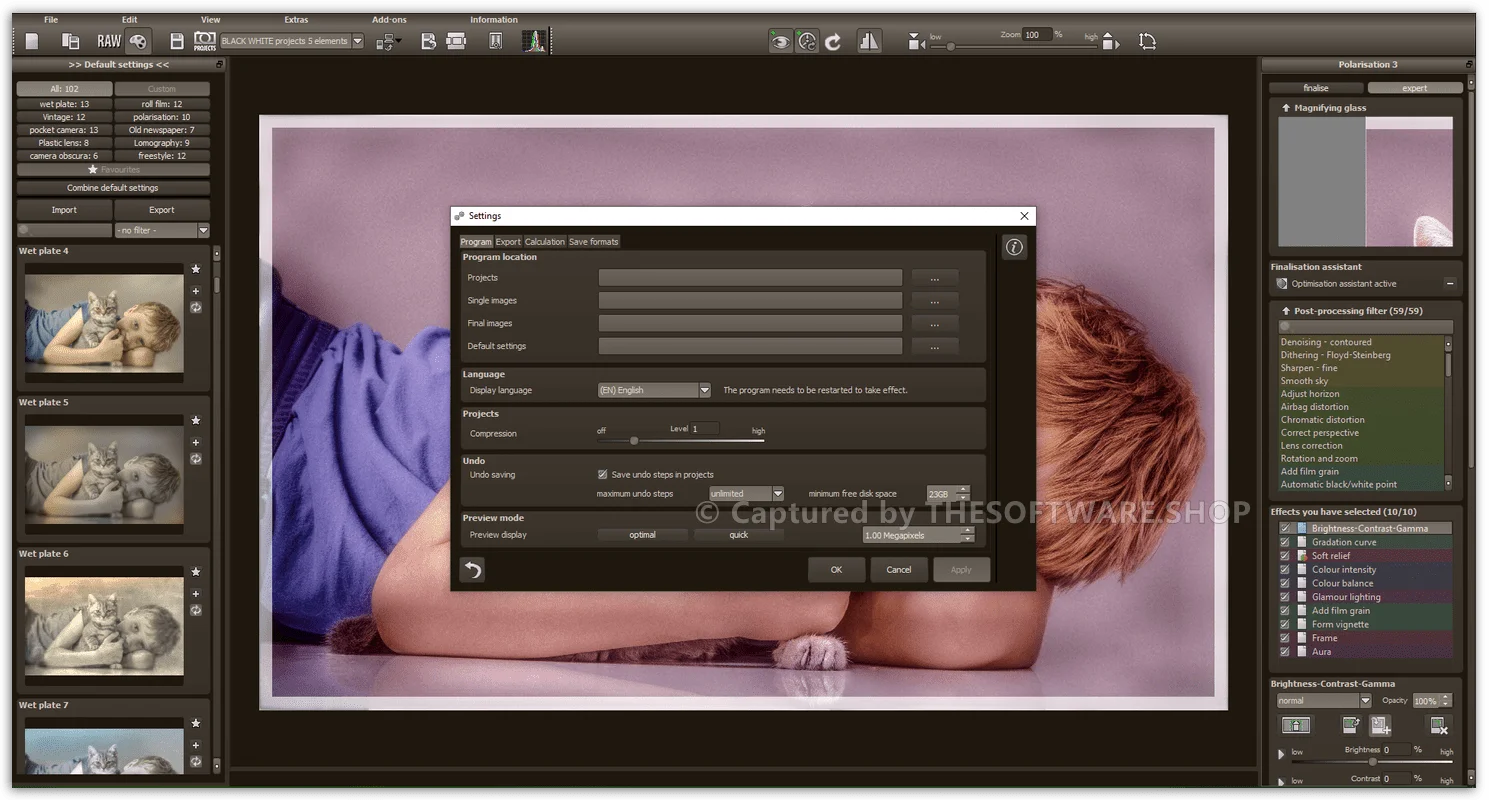Screen dimensions: 1489x800
Task: Open the Extras menu
Action: pyautogui.click(x=296, y=20)
